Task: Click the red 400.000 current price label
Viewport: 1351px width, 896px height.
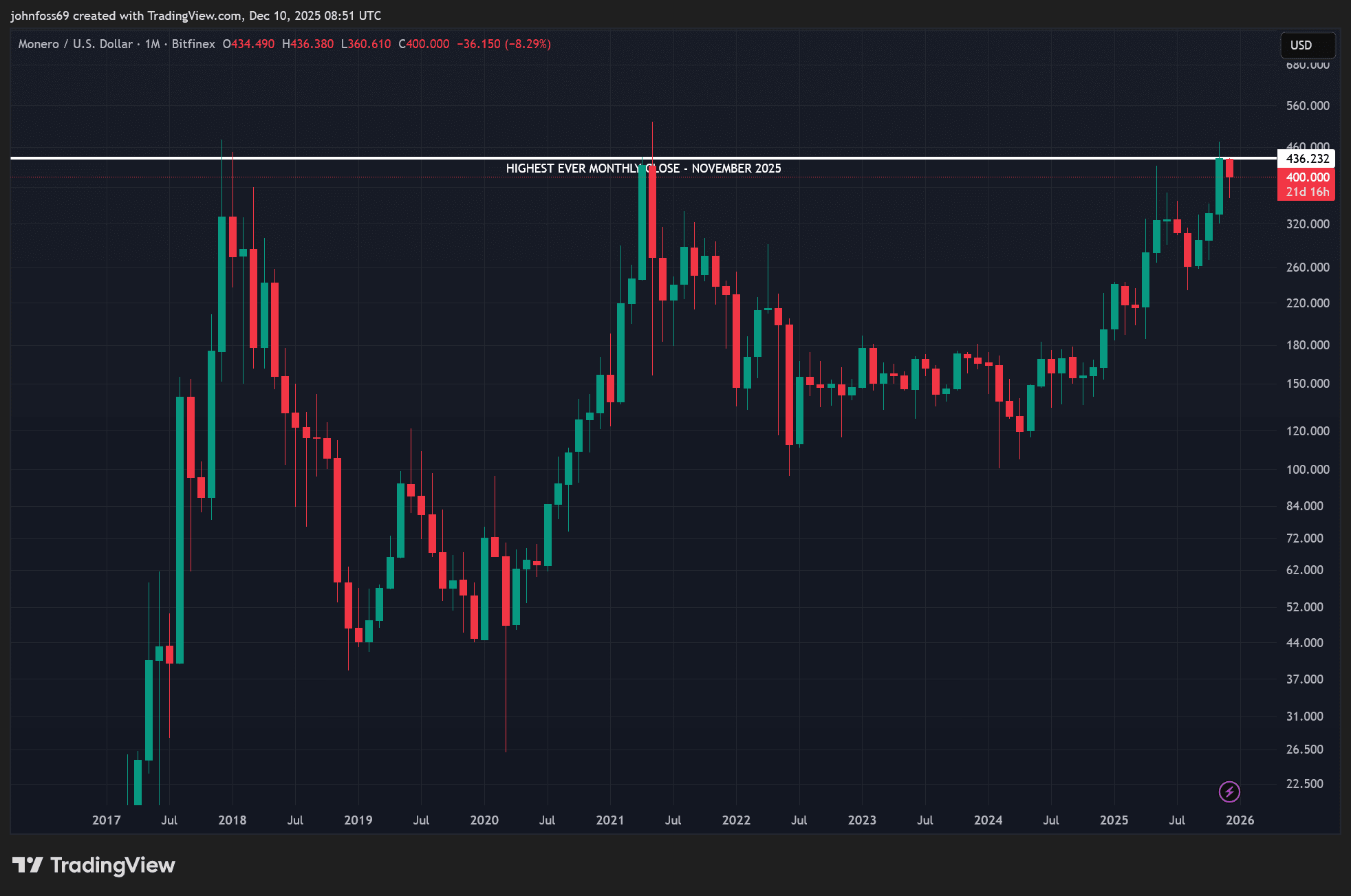Action: [x=1306, y=177]
